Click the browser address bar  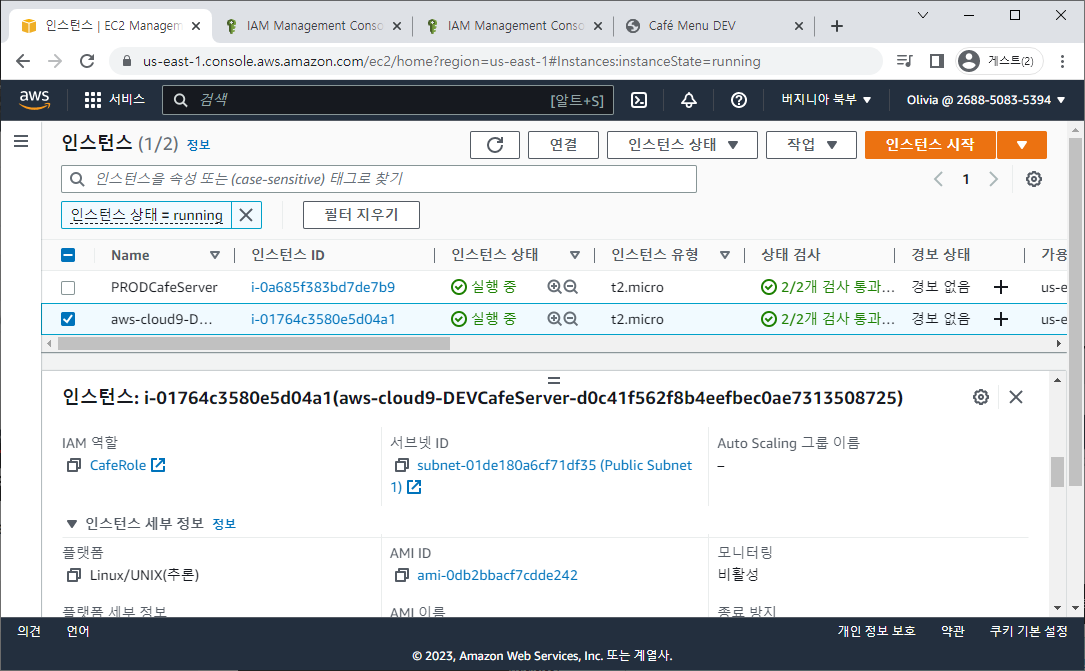(x=495, y=61)
